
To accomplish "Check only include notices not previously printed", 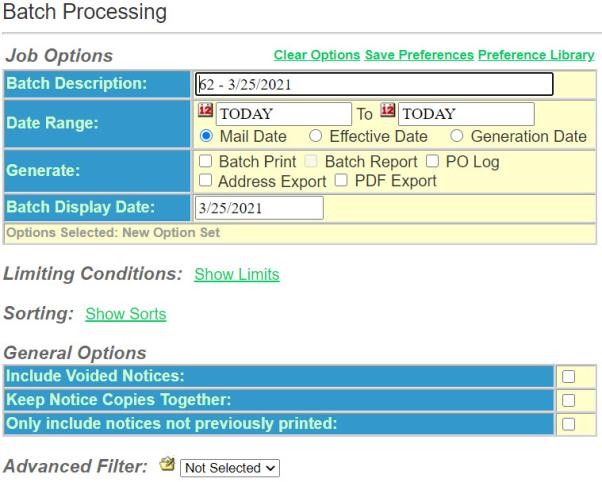I will coord(569,424).
